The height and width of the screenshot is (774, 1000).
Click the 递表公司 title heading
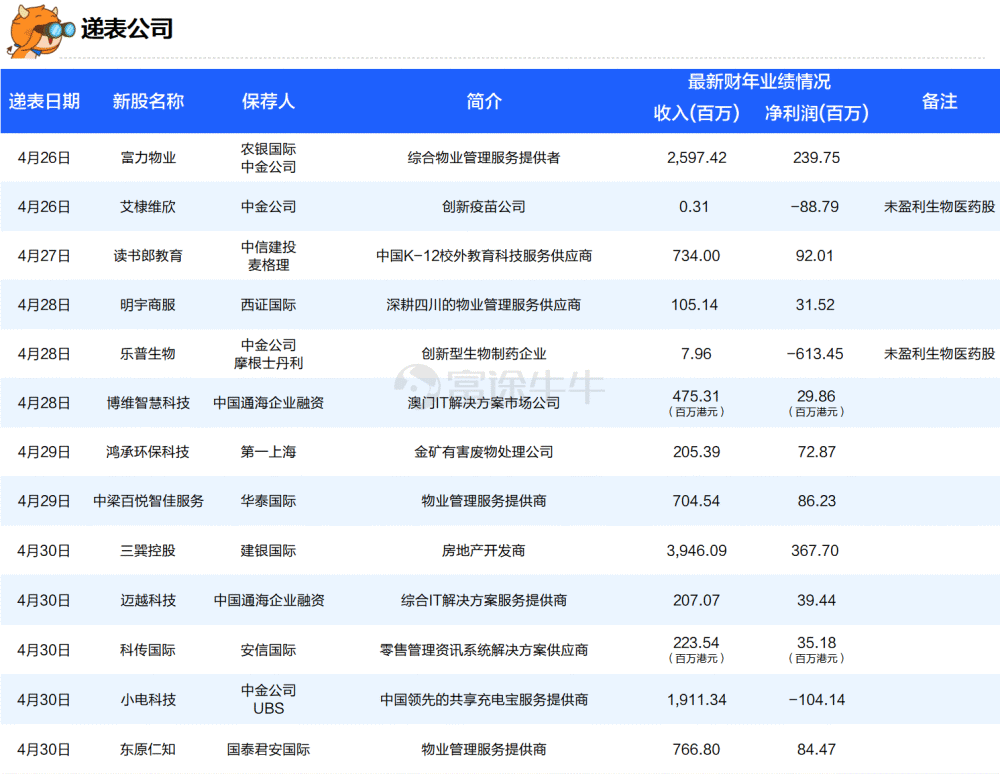(127, 29)
